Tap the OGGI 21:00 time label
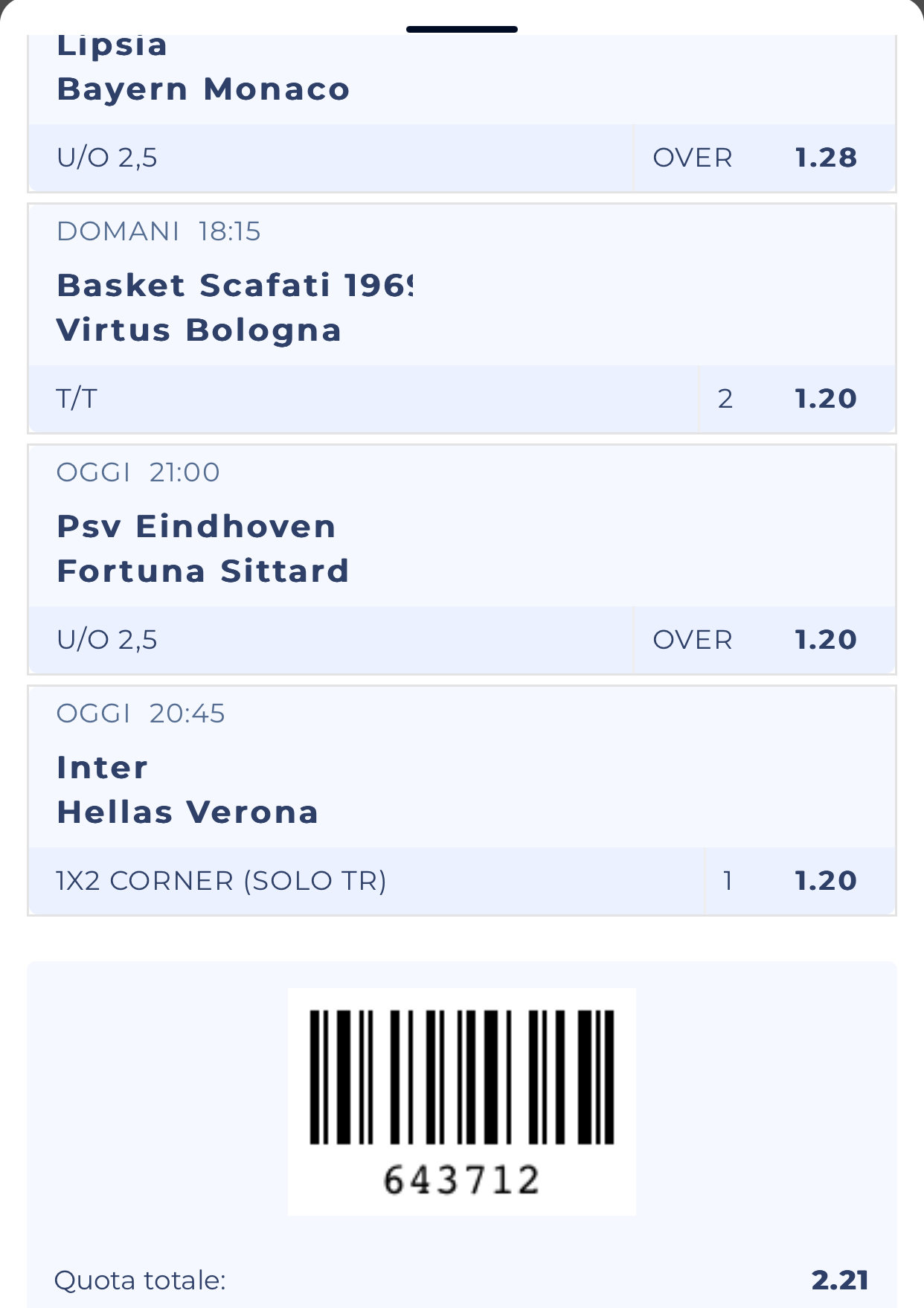 click(138, 472)
